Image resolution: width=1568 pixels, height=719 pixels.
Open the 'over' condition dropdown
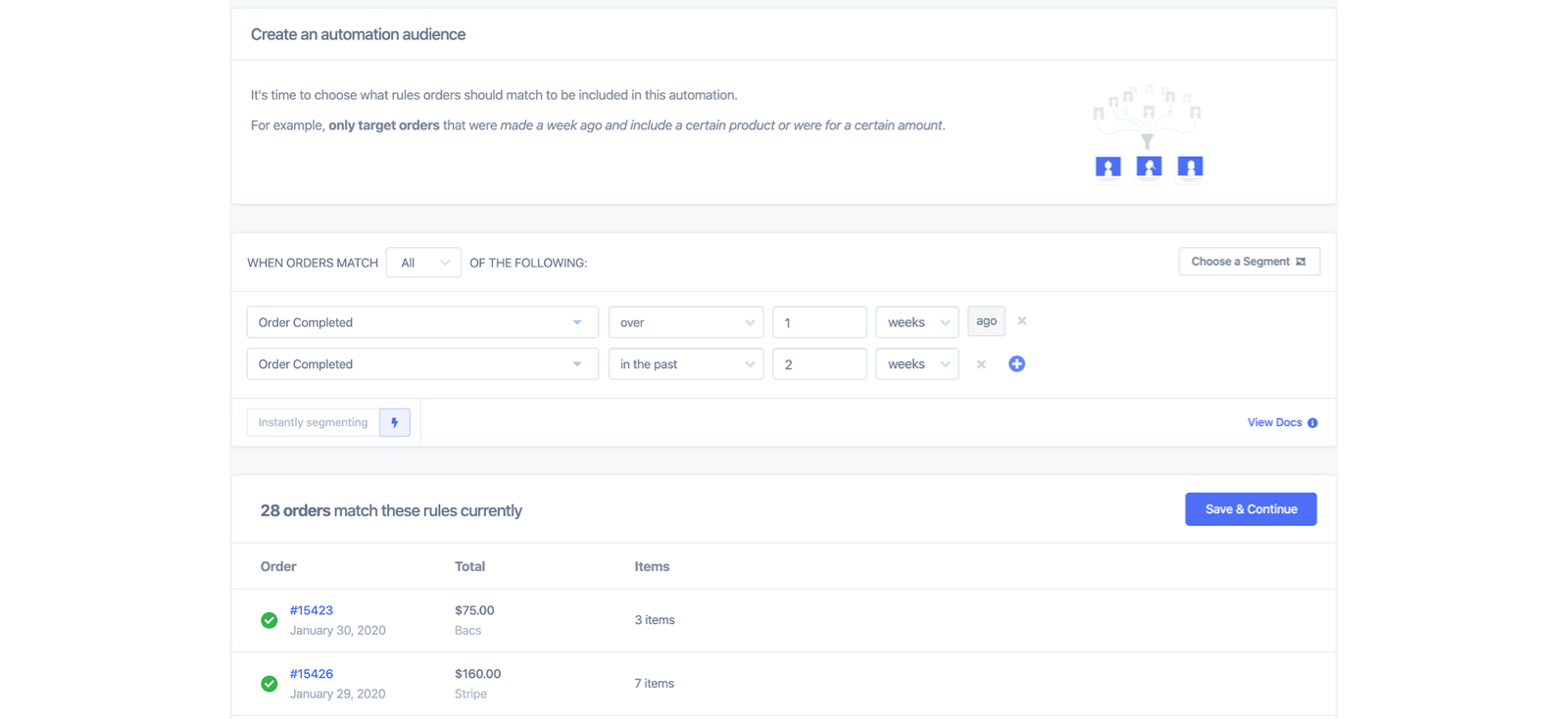click(685, 322)
